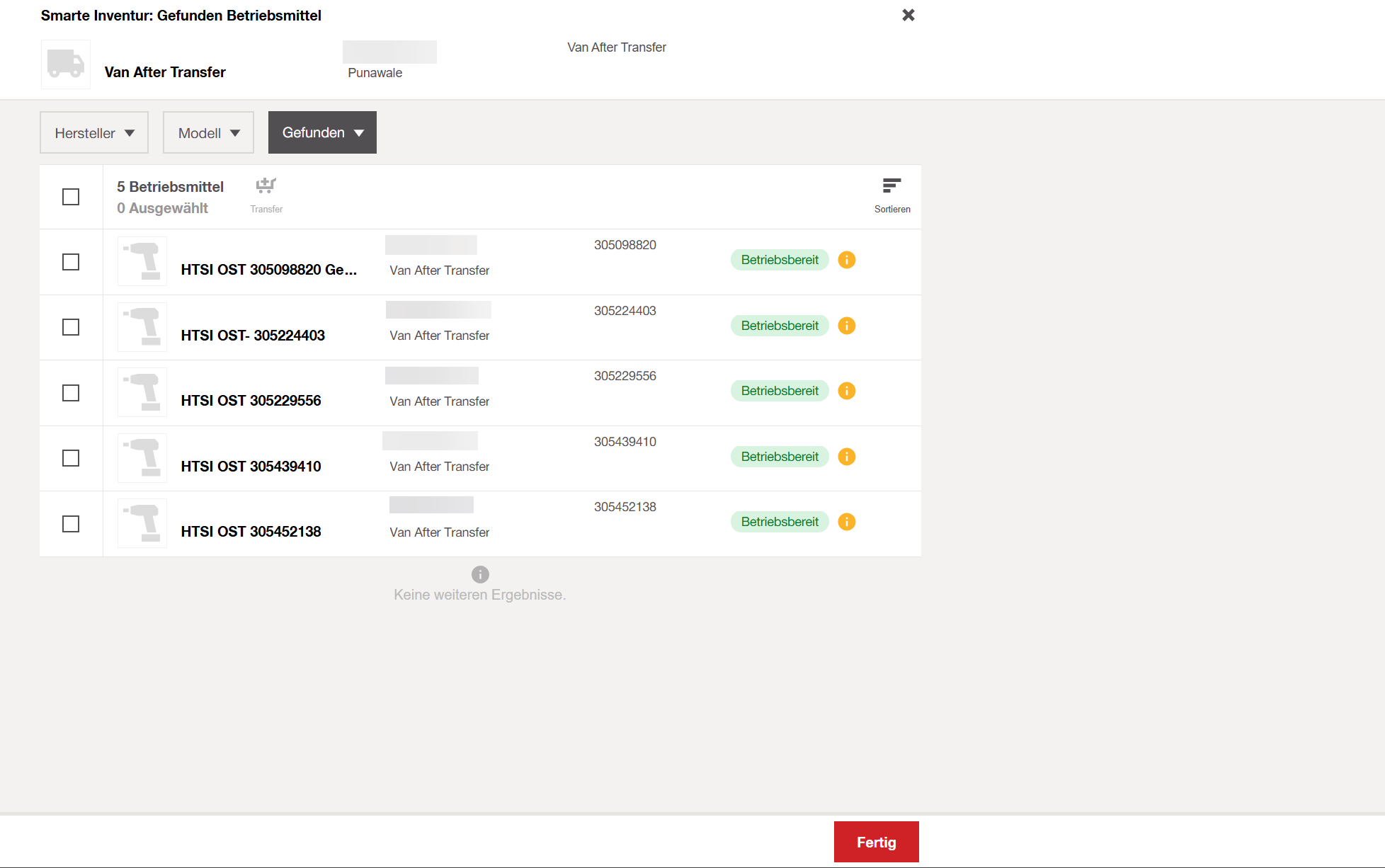The image size is (1385, 868).
Task: Click info icon for asset 305439410
Action: tap(846, 457)
